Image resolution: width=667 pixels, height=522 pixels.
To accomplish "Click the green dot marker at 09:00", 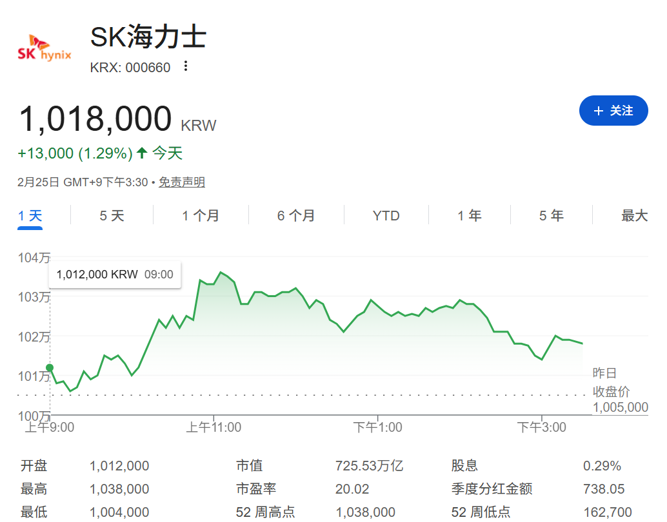I will tap(50, 368).
